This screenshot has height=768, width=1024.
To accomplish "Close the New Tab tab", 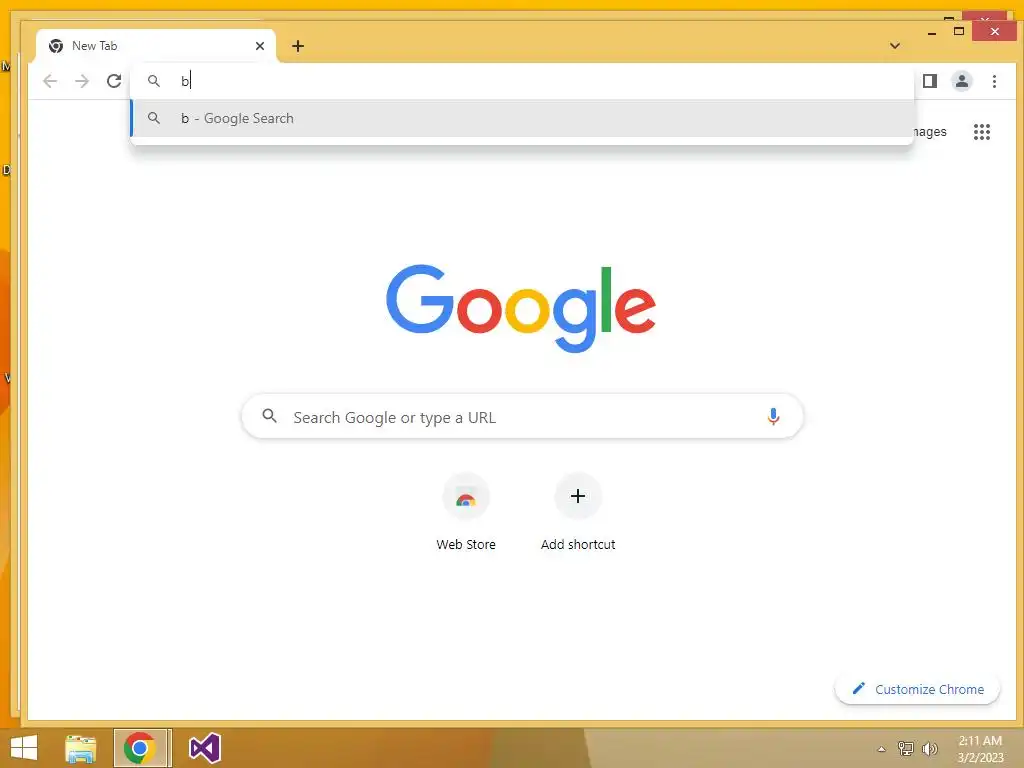I will click(260, 46).
